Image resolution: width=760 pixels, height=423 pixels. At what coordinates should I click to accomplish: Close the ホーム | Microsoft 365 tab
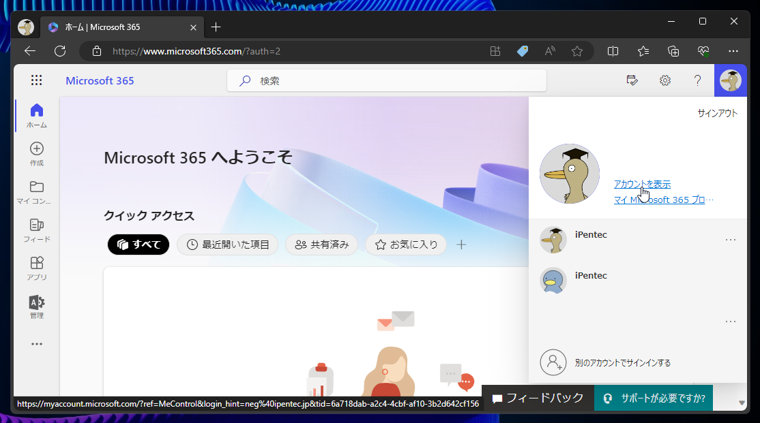point(193,28)
